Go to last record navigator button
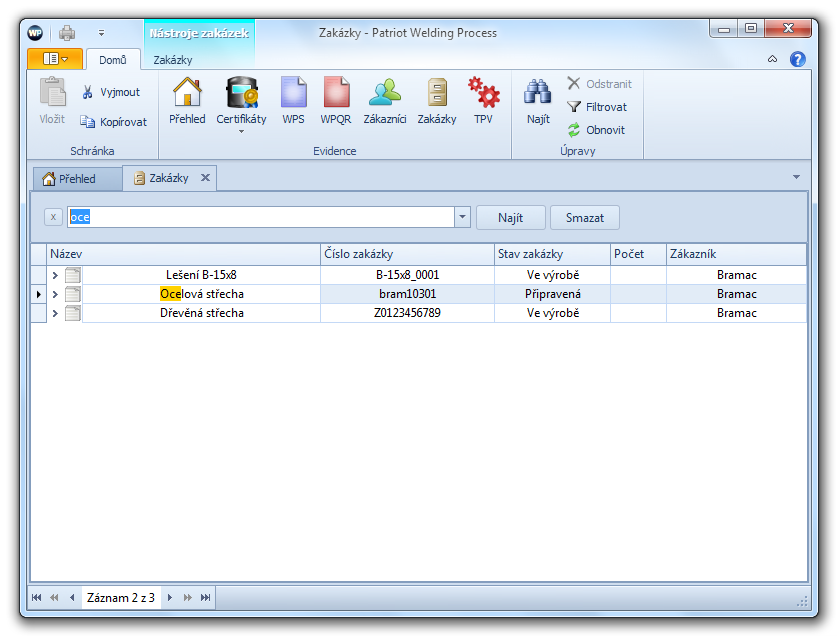This screenshot has height=636, width=838. (x=205, y=598)
